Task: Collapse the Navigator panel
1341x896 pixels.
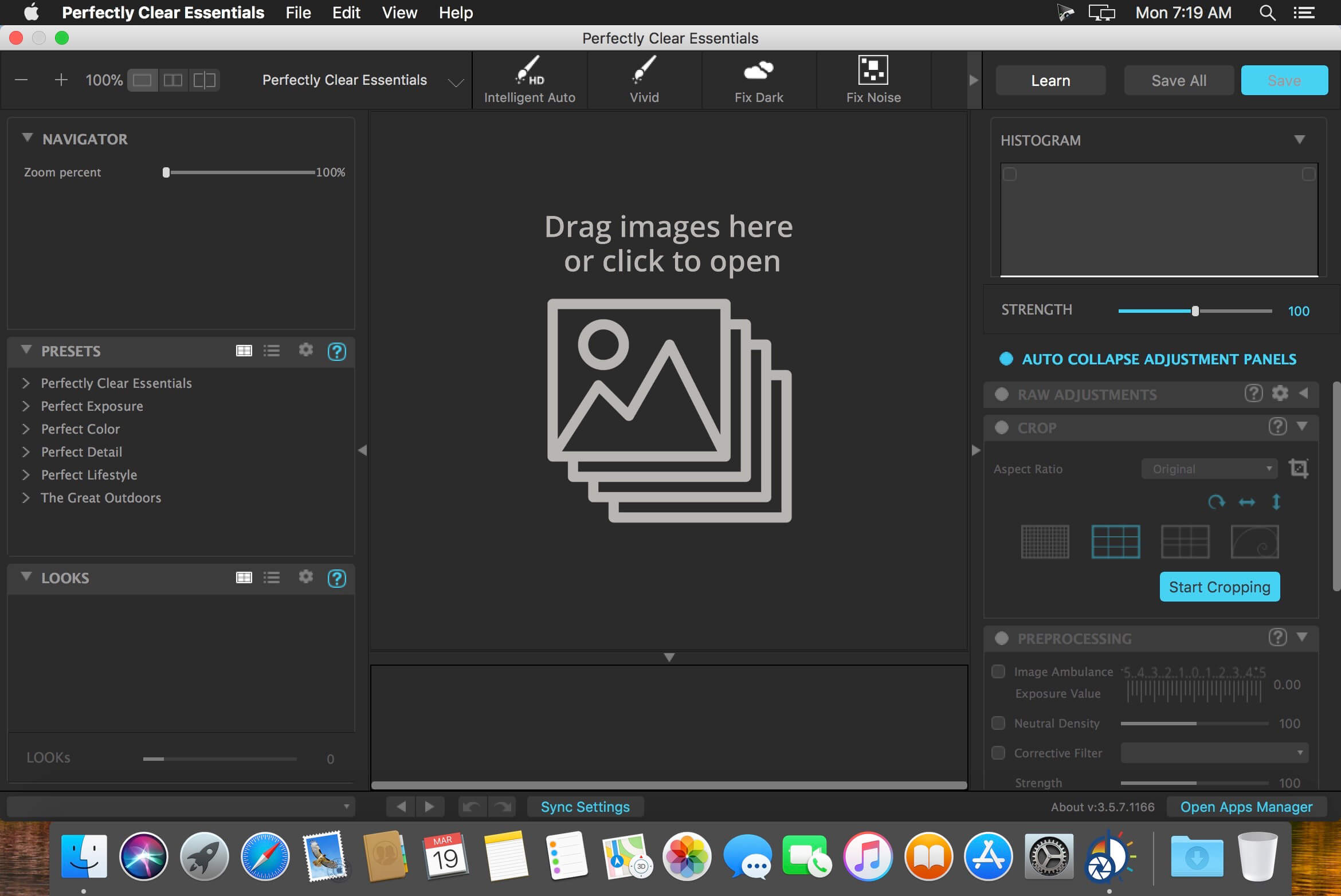Action: pos(27,138)
